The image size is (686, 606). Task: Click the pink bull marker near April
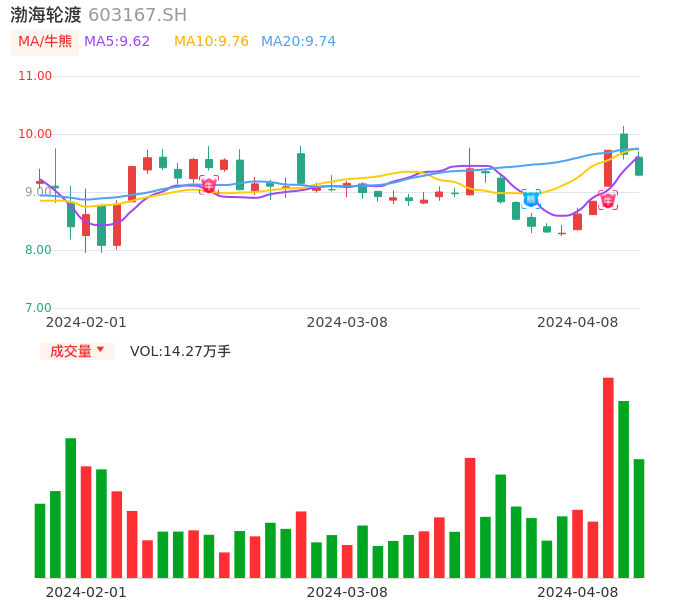(x=607, y=200)
